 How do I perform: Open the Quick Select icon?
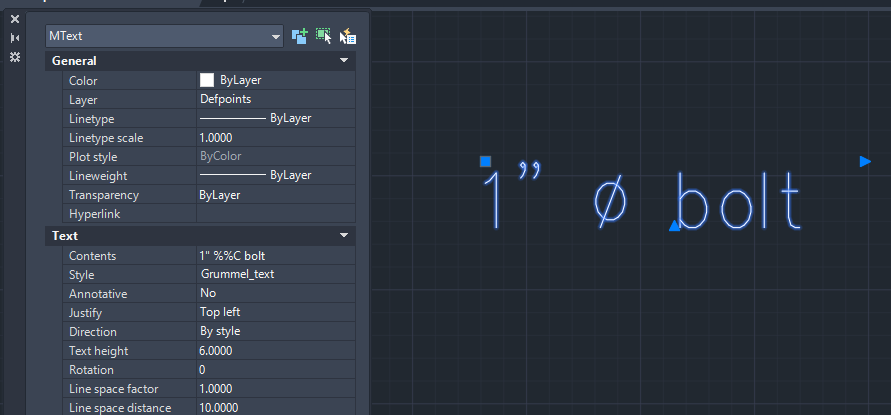348,36
